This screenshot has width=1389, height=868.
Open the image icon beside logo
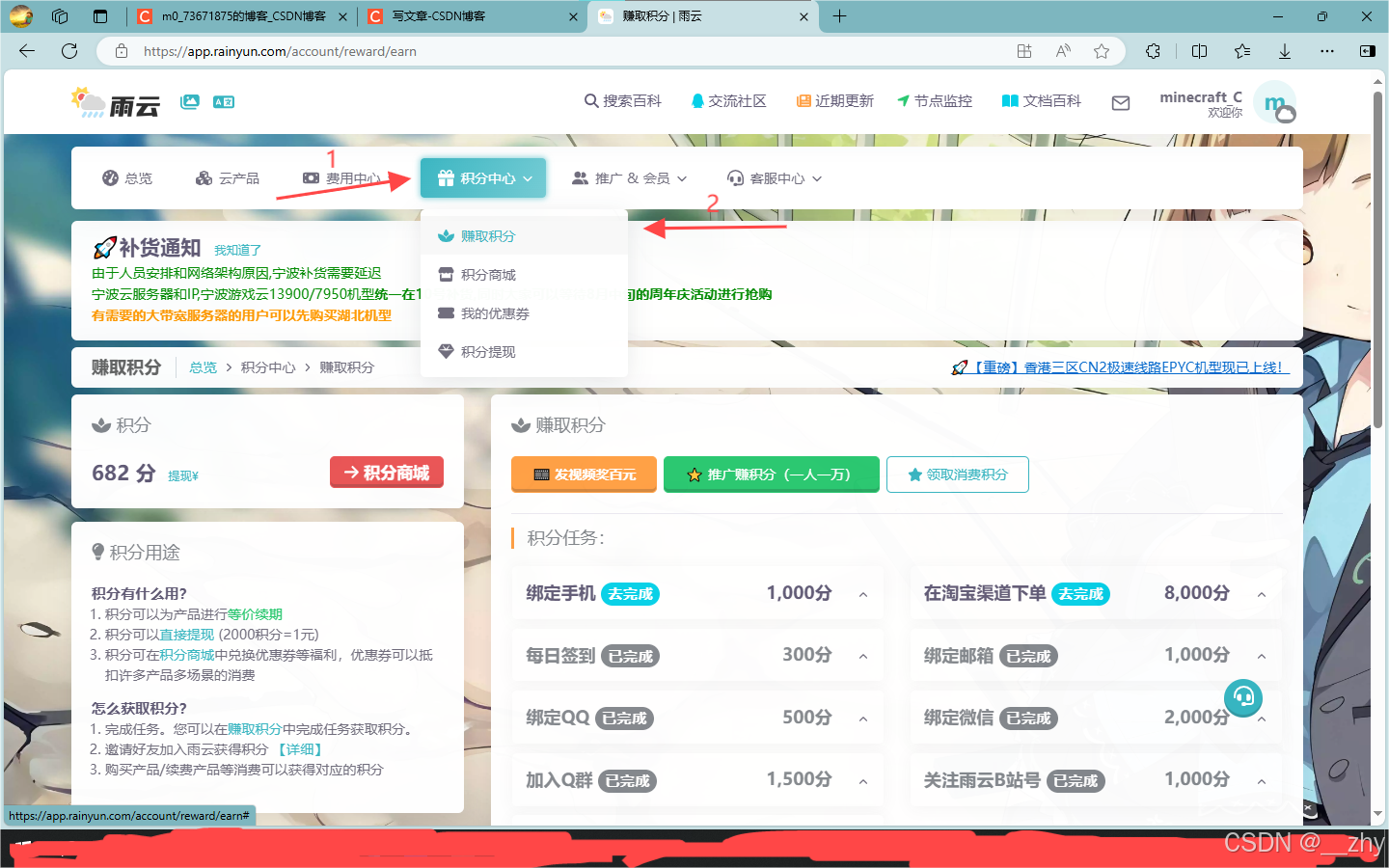click(x=190, y=101)
